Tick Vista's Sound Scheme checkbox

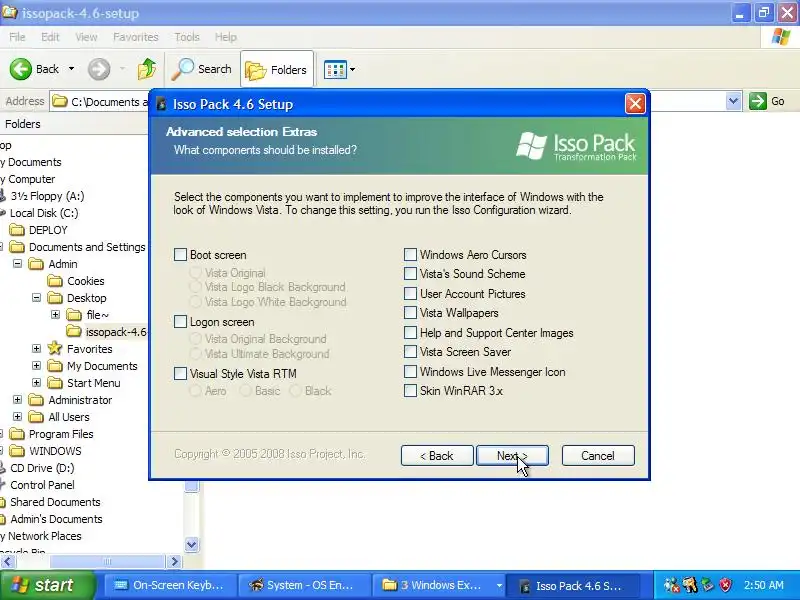click(x=410, y=273)
